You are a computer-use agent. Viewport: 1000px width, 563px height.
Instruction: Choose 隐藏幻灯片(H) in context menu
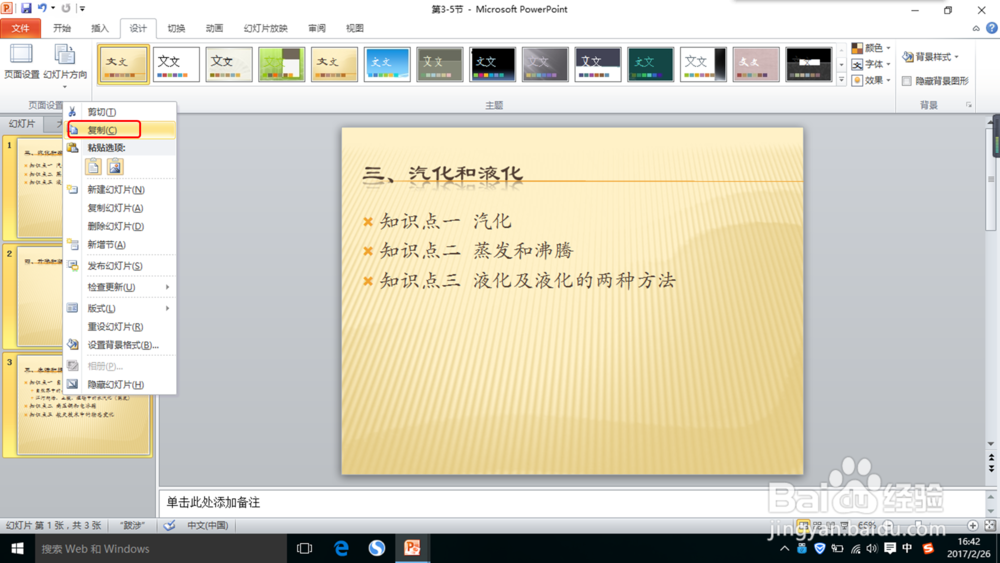click(120, 384)
